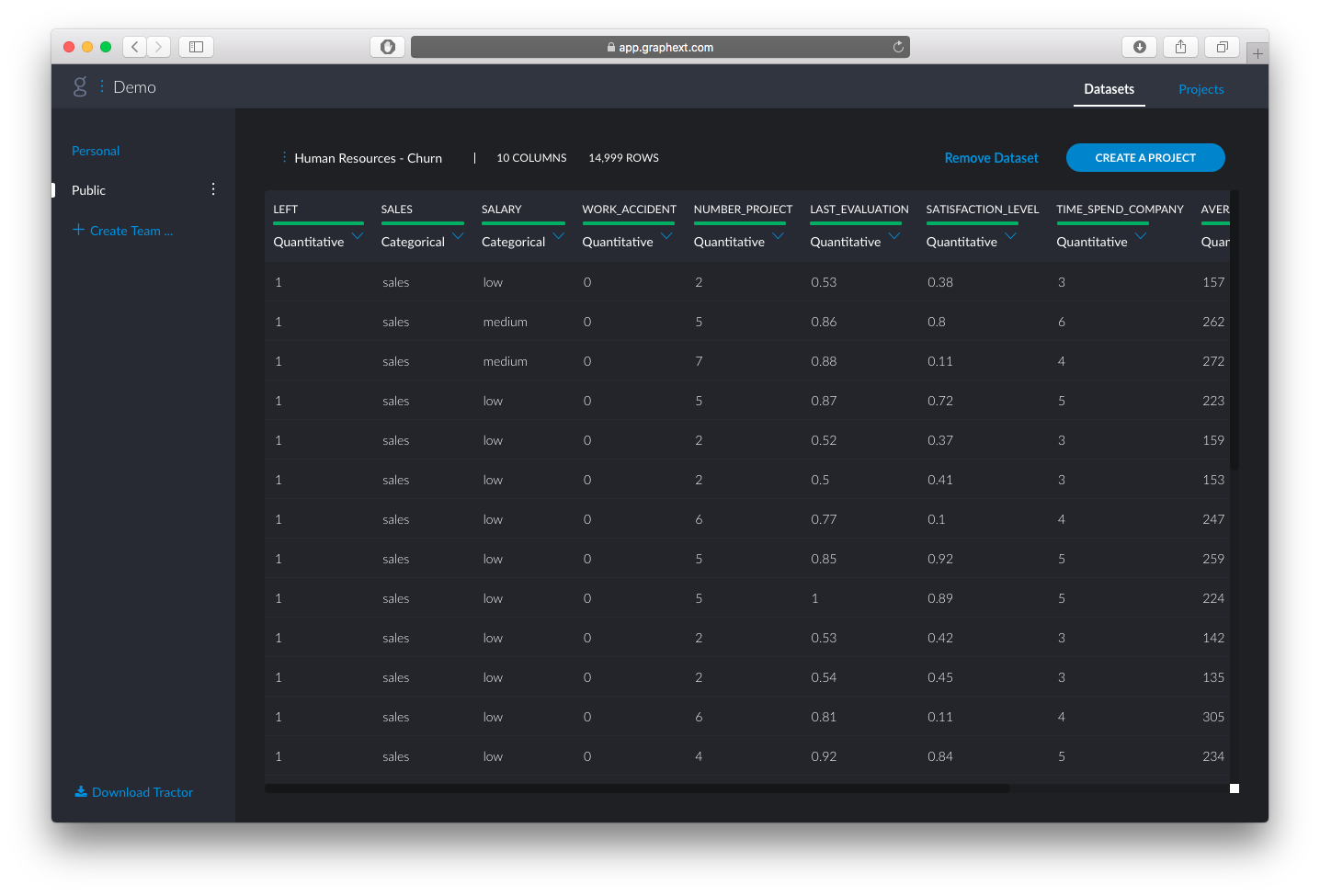Click the horizontal table scrollbar

click(x=637, y=788)
